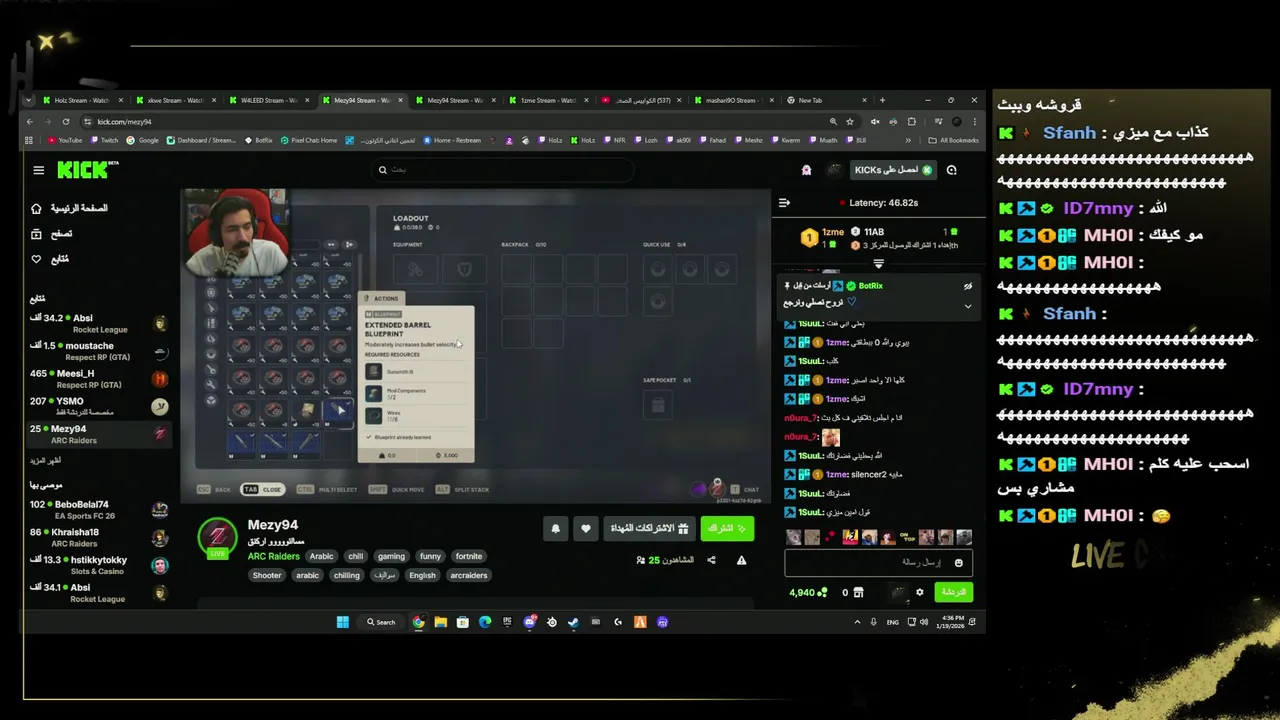Select Mezy94 ARC Raiders in sidebar
The width and height of the screenshot is (1280, 720).
click(x=100, y=434)
